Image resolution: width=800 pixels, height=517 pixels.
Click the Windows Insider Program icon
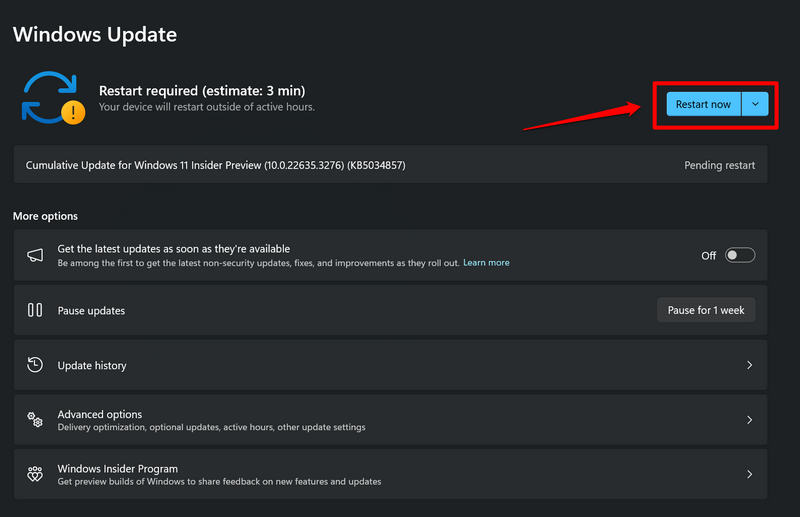[x=35, y=474]
